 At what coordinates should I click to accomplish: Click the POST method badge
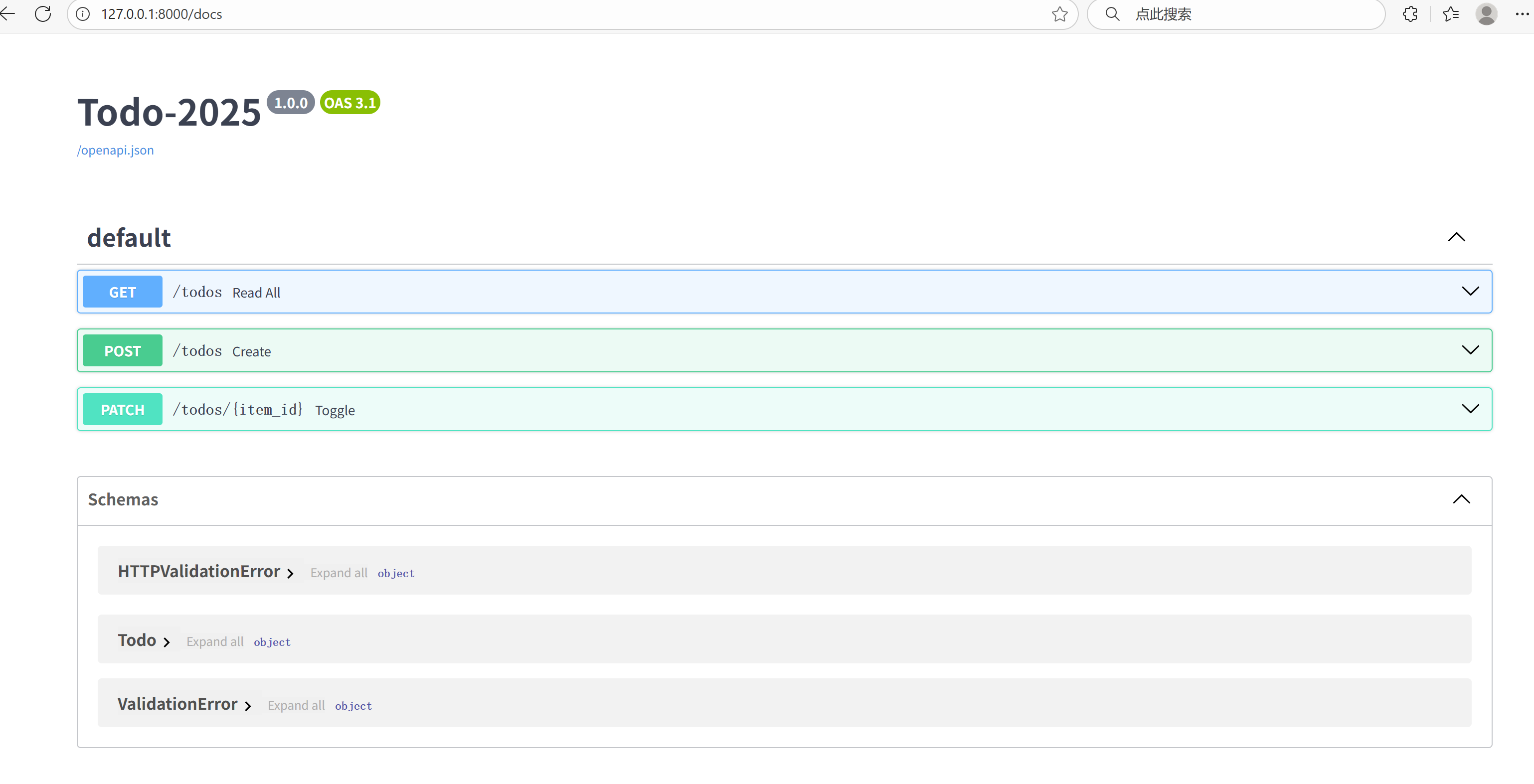[122, 350]
